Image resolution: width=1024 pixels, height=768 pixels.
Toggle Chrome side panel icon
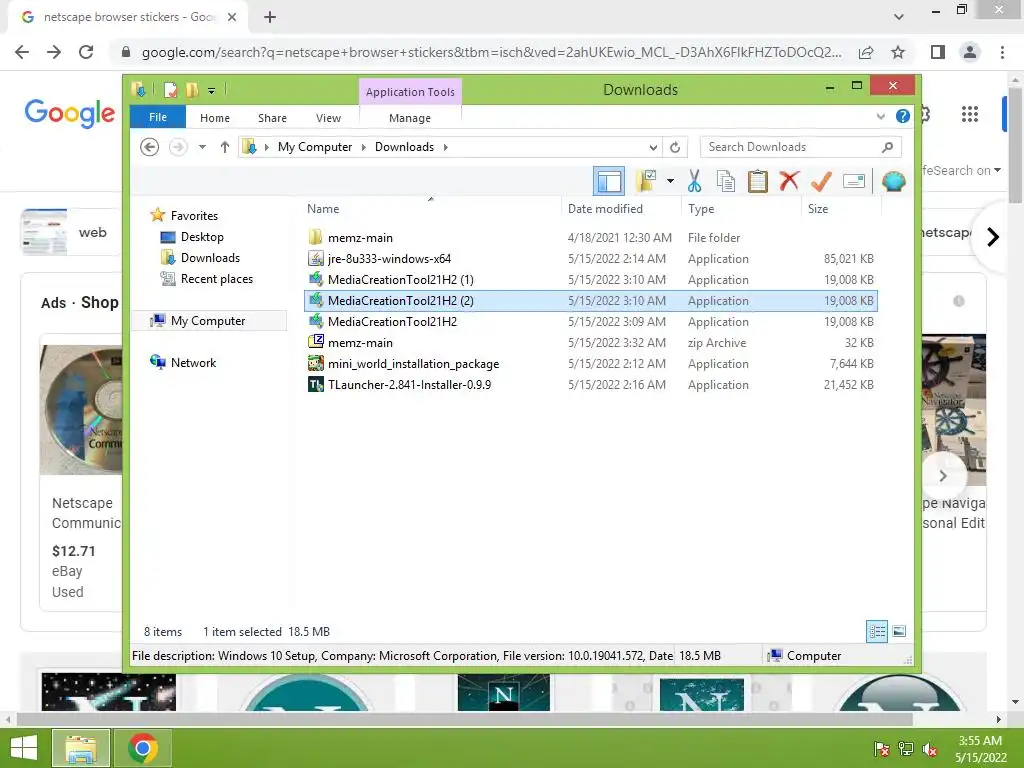pos(938,52)
